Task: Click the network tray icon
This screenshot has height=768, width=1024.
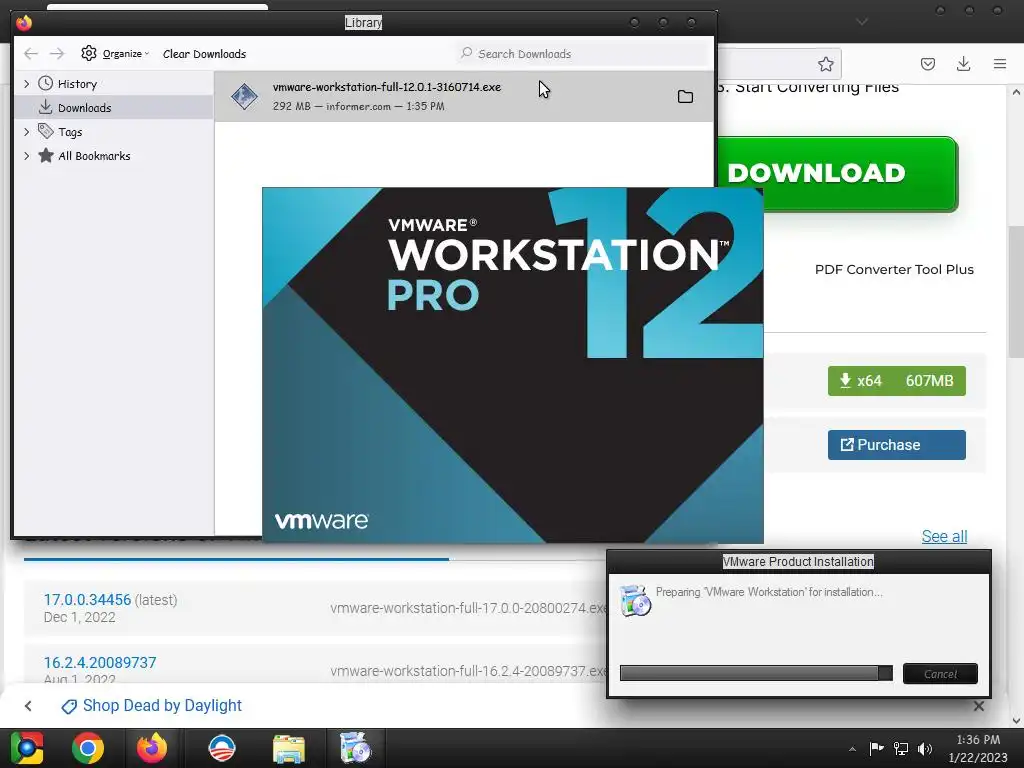Action: (901, 748)
